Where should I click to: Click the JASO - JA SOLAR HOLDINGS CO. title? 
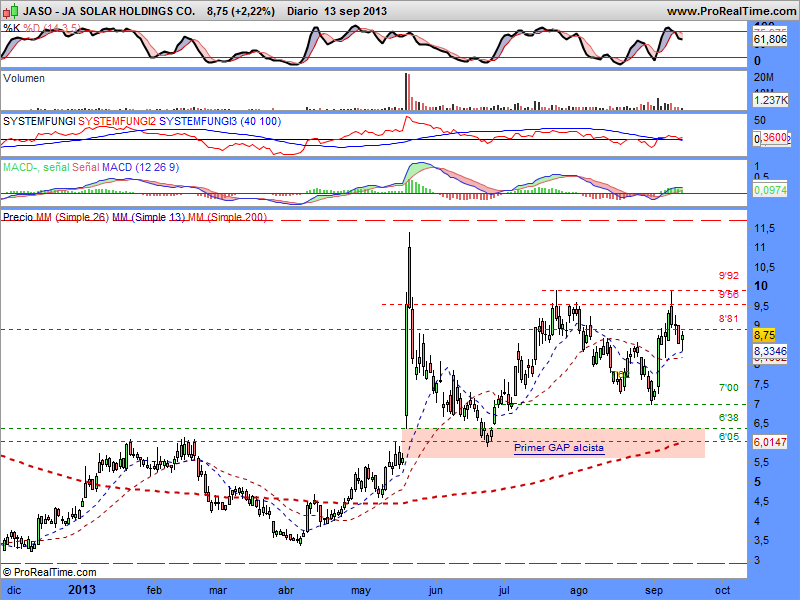109,11
